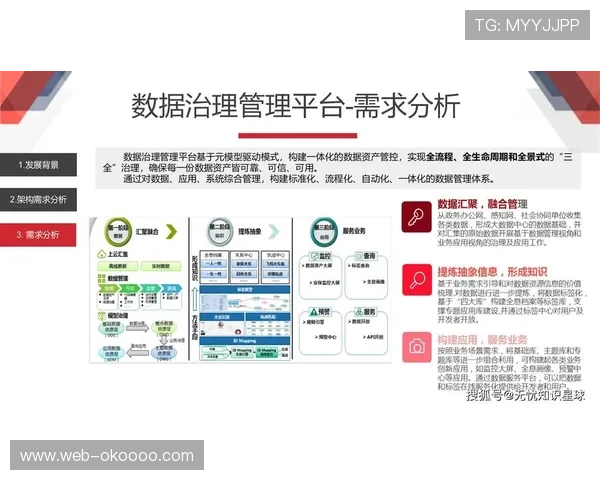
Task: Click the grid icon beside 数据管理
Action: pyautogui.click(x=102, y=278)
